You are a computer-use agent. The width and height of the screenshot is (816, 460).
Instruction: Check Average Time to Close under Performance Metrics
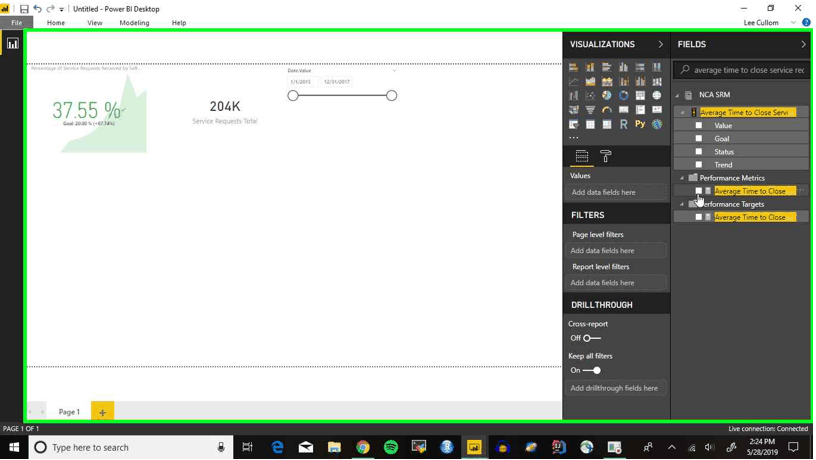pyautogui.click(x=699, y=191)
